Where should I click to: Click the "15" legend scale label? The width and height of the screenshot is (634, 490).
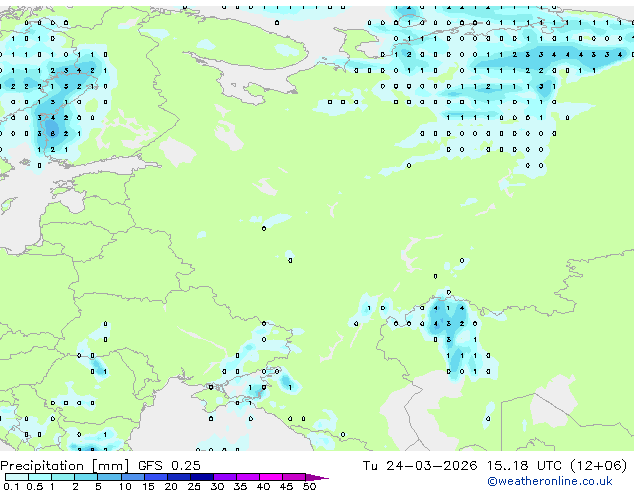(148, 486)
